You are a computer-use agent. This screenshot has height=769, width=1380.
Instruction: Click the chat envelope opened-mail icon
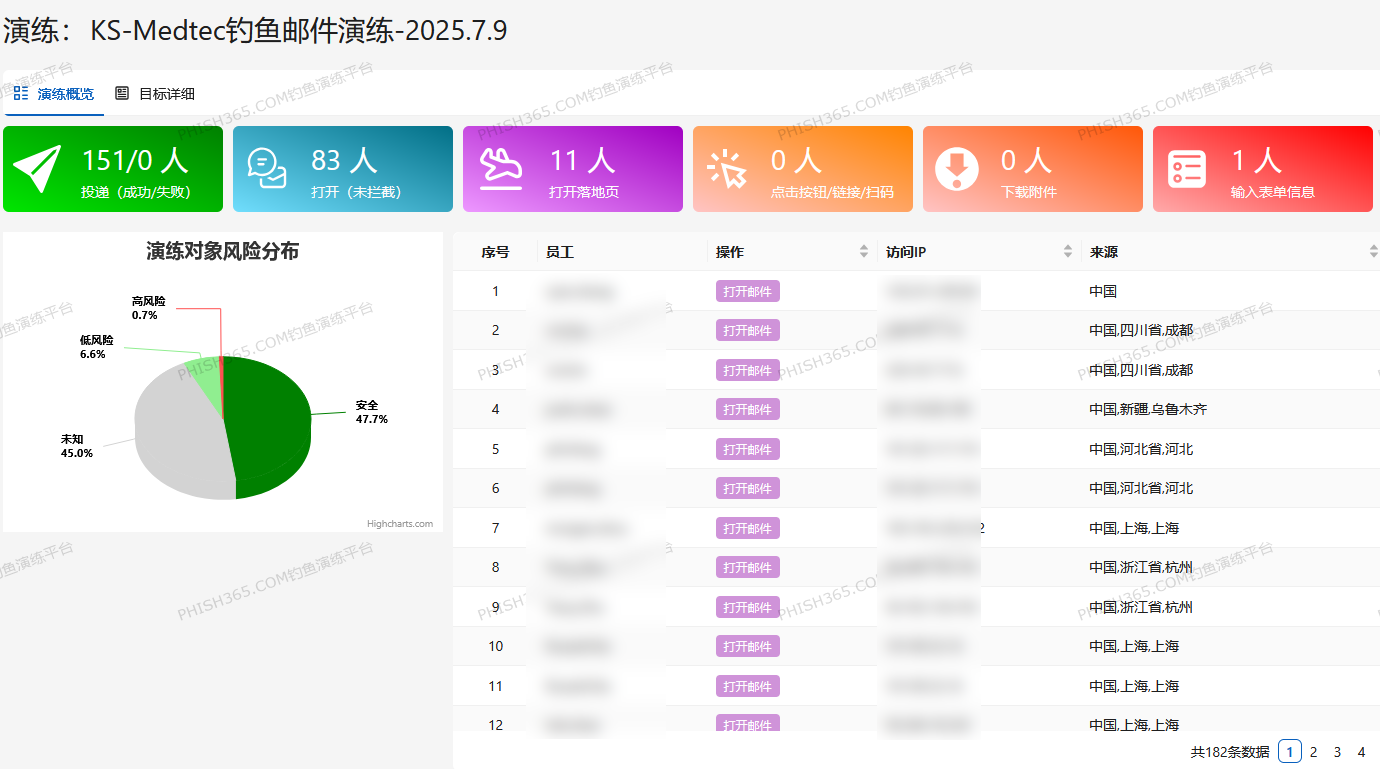(x=267, y=169)
